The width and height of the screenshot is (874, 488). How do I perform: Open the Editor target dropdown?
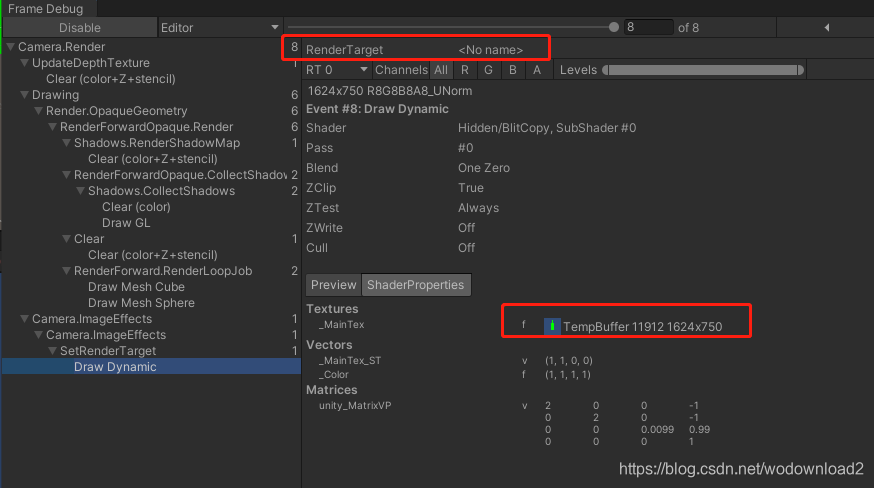[220, 28]
